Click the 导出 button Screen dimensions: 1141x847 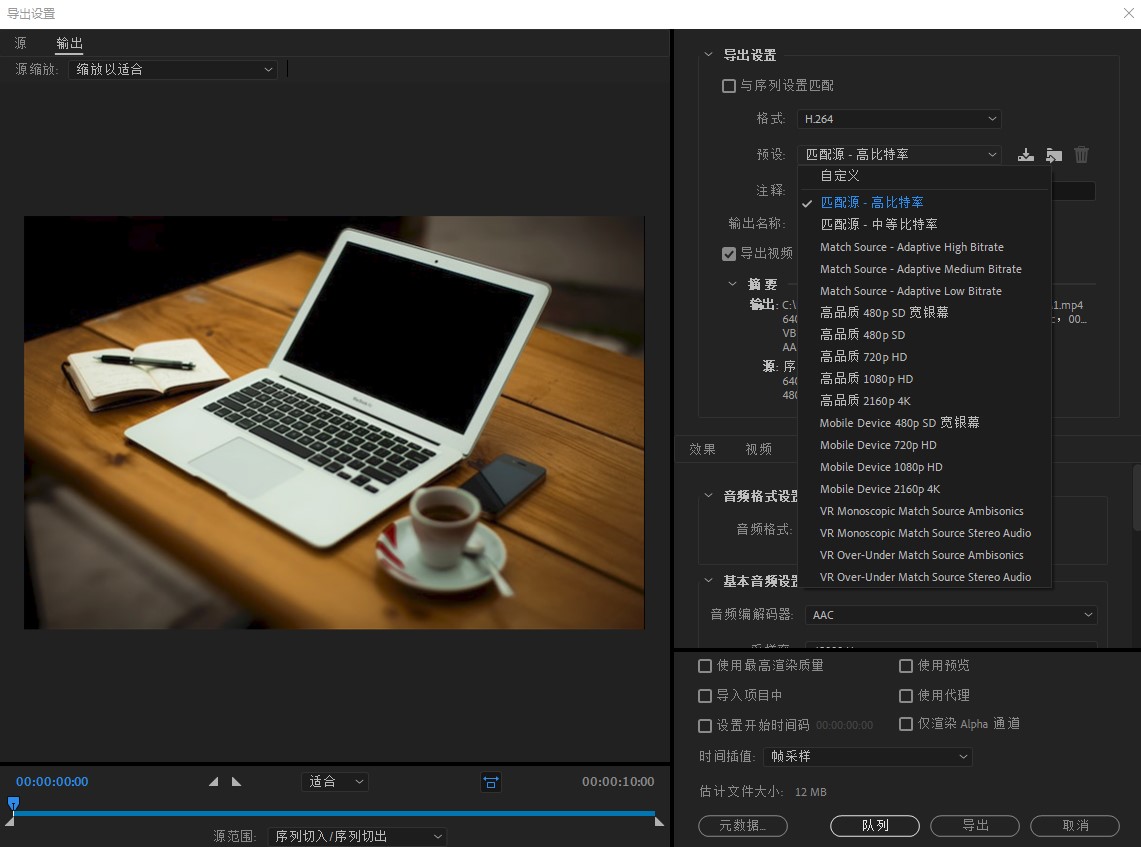975,826
